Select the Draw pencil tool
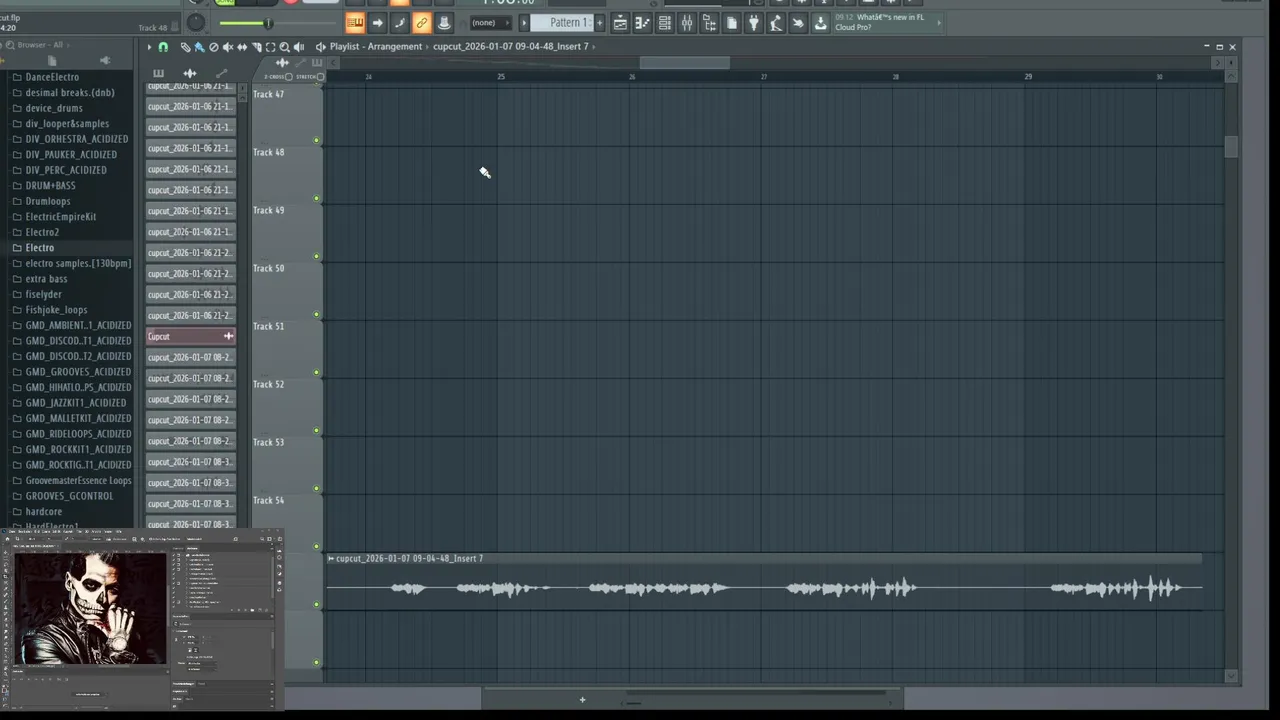This screenshot has width=1280, height=720. 186,47
